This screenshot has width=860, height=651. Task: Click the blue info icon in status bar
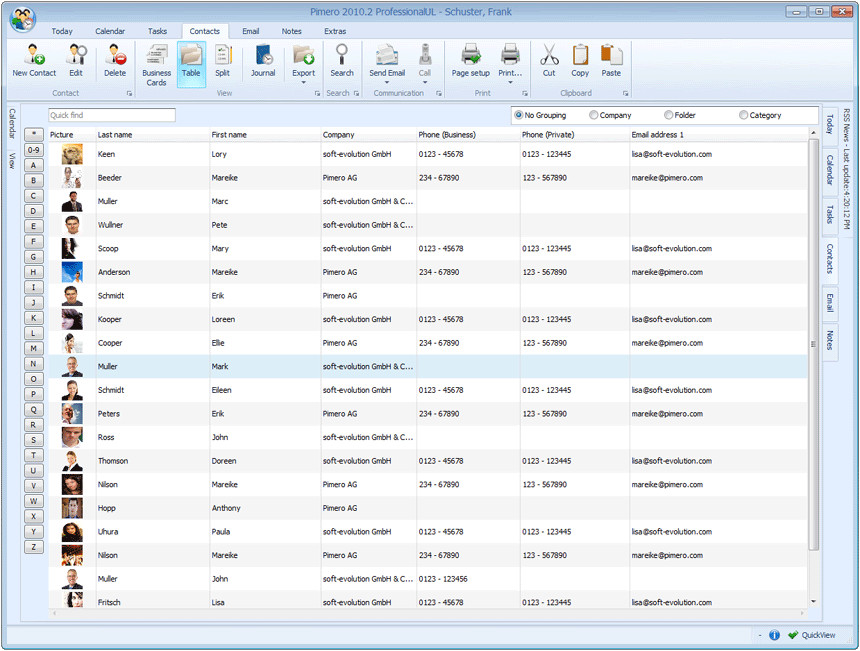tap(774, 635)
